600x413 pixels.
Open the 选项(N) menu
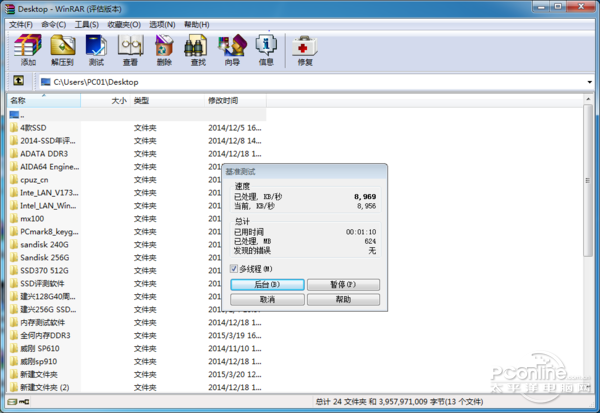click(162, 24)
